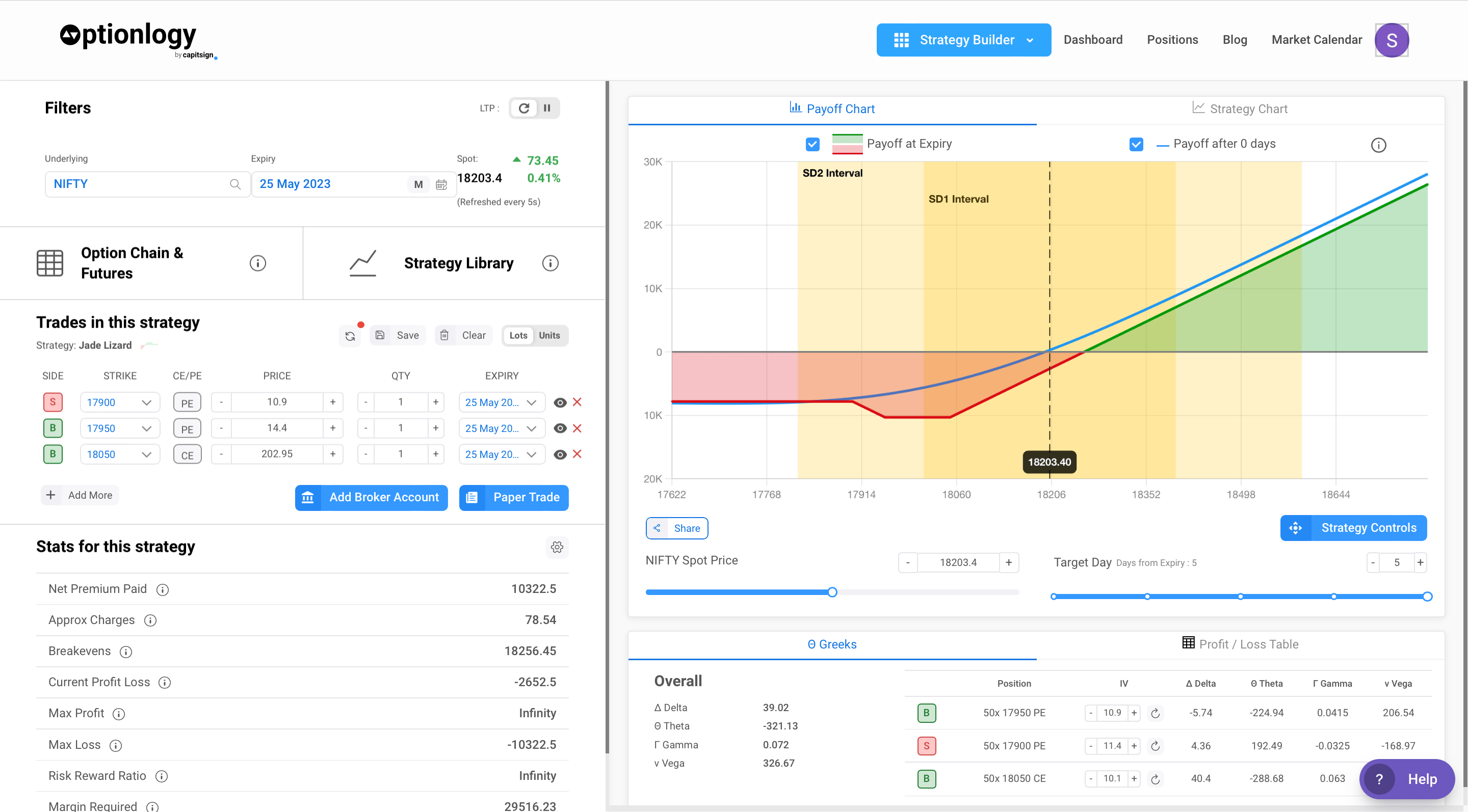
Task: Reset IV for 50x 18050 CE
Action: coord(1155,779)
